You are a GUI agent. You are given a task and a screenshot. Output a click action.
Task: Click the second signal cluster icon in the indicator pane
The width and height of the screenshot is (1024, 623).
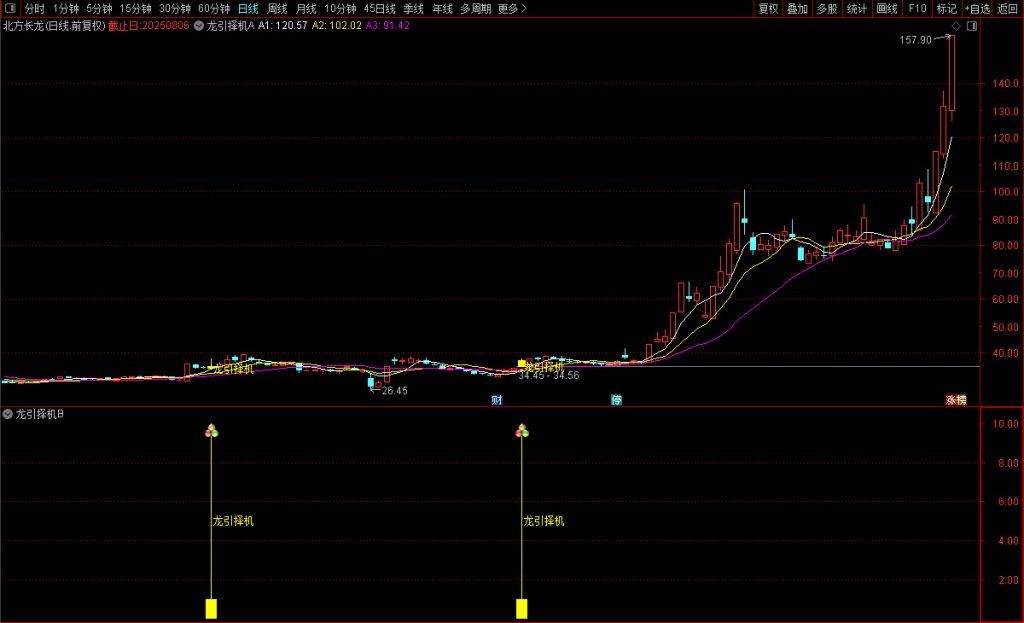(x=521, y=431)
